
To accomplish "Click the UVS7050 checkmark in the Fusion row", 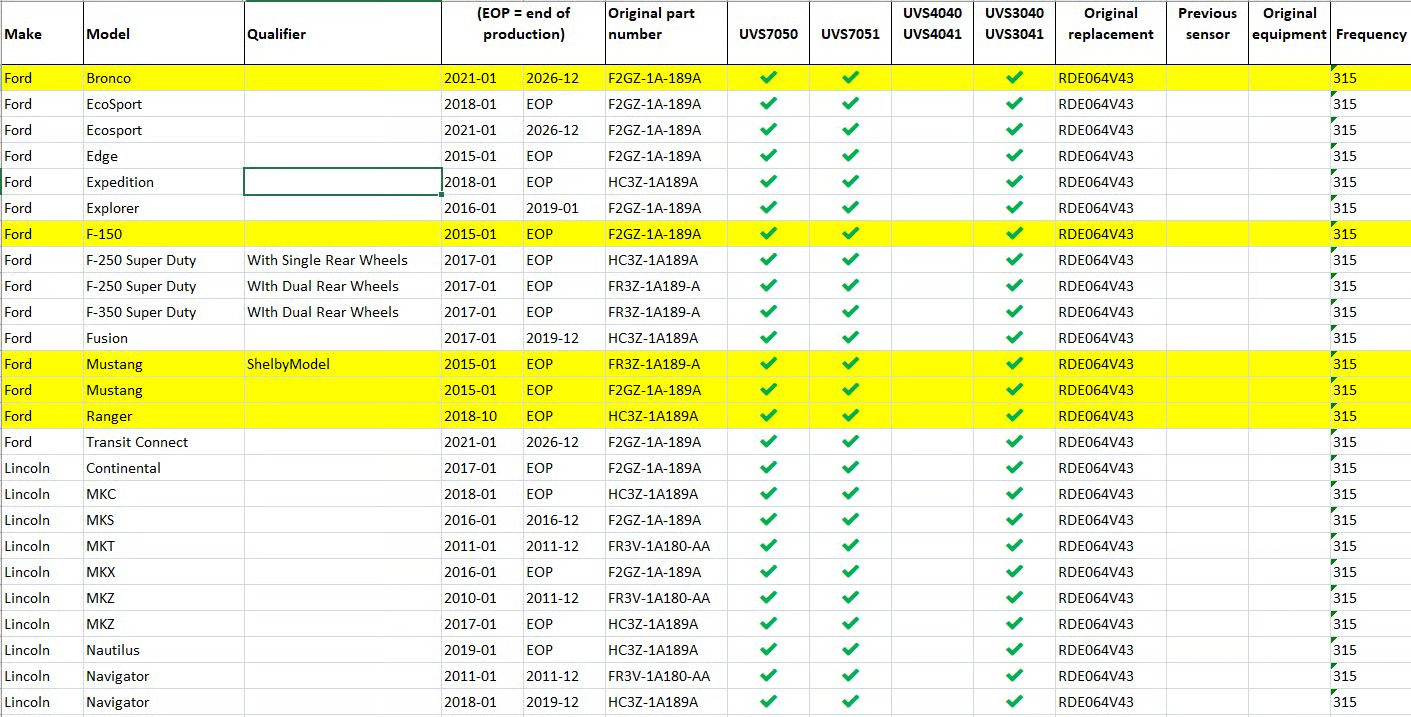I will 768,338.
